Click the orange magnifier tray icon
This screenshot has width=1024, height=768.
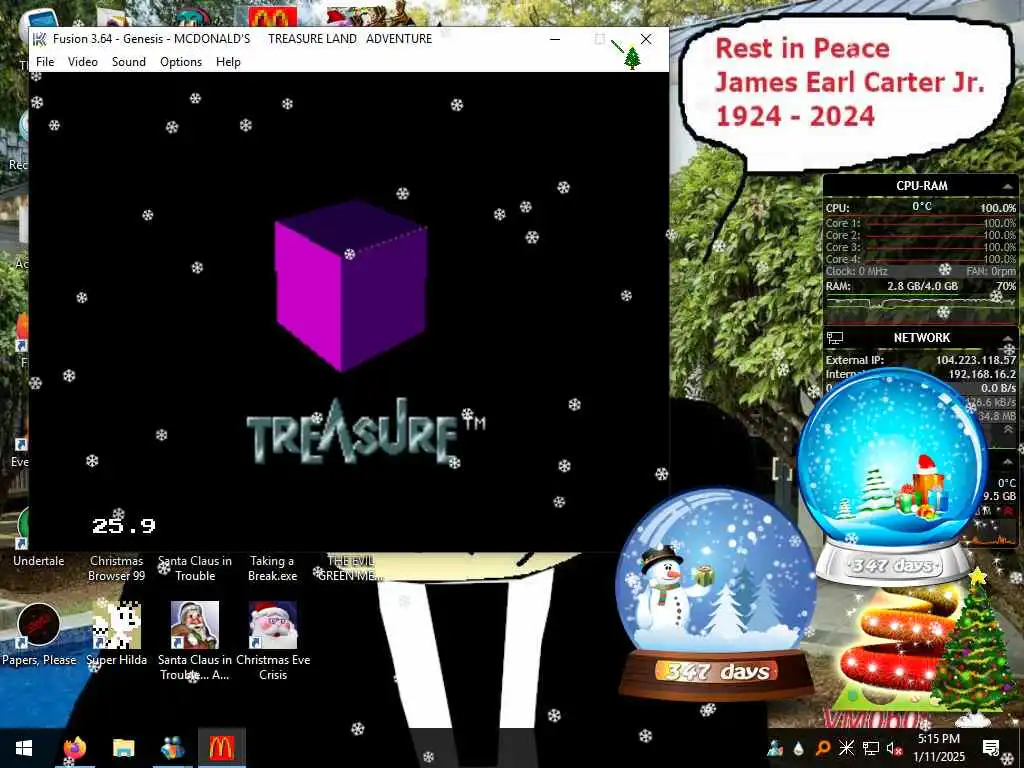coord(822,748)
